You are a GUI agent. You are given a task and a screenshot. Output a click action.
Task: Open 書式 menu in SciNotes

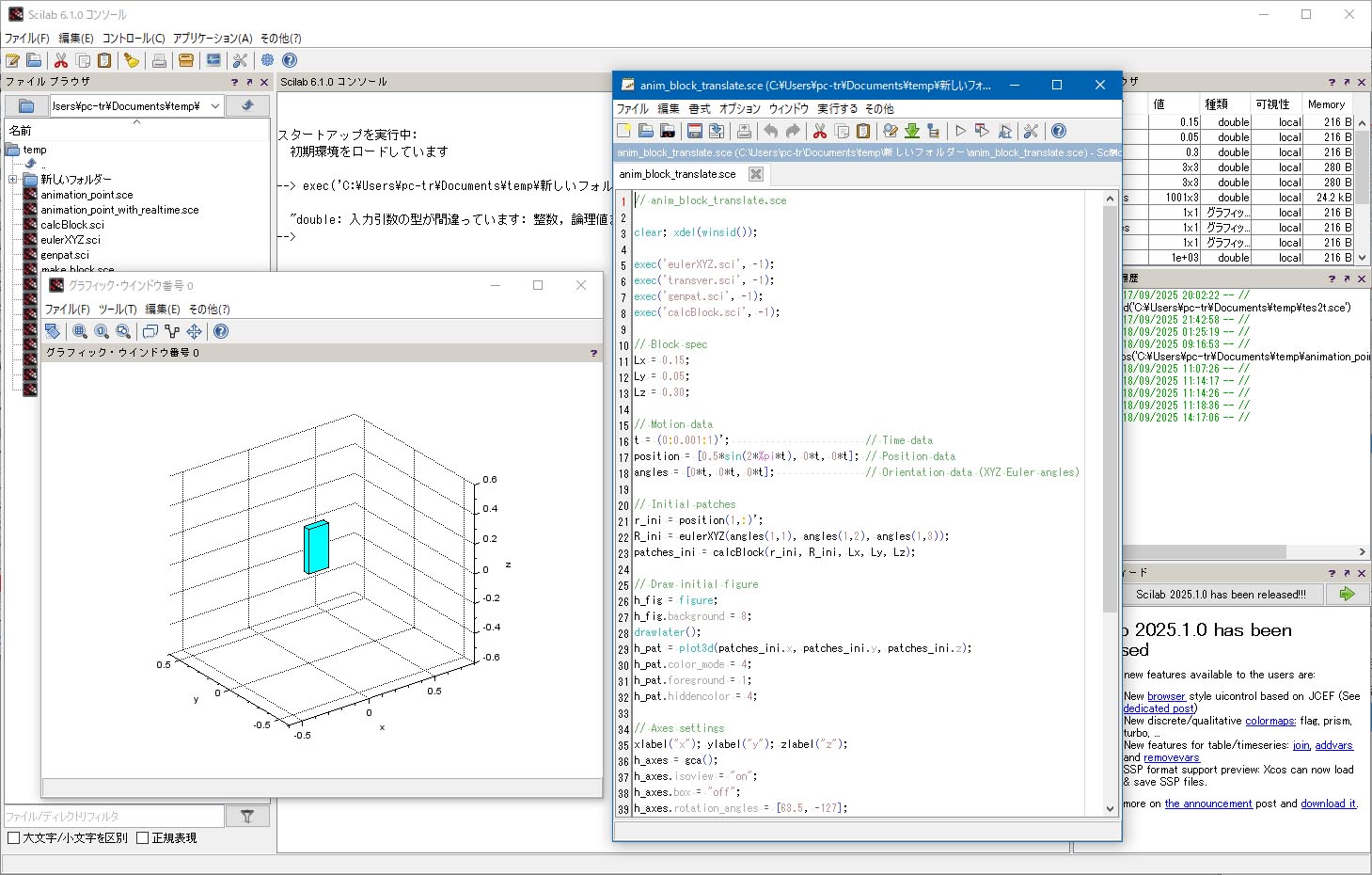[700, 109]
